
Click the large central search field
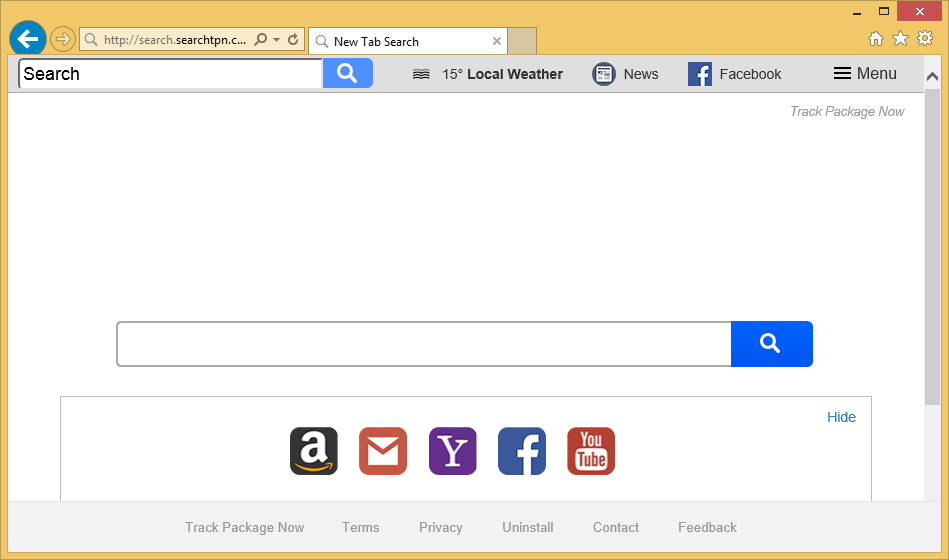(x=424, y=344)
